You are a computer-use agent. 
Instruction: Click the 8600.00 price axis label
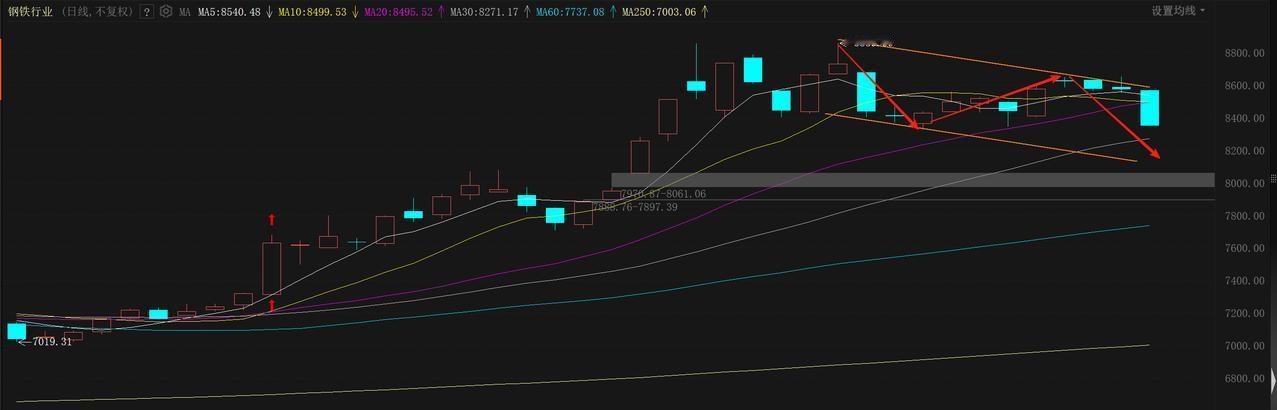pyautogui.click(x=1243, y=86)
